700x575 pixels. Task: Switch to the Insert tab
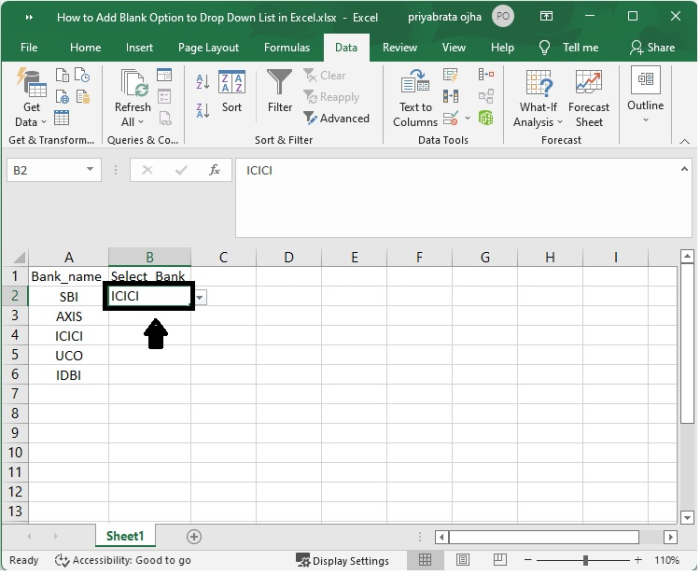139,48
